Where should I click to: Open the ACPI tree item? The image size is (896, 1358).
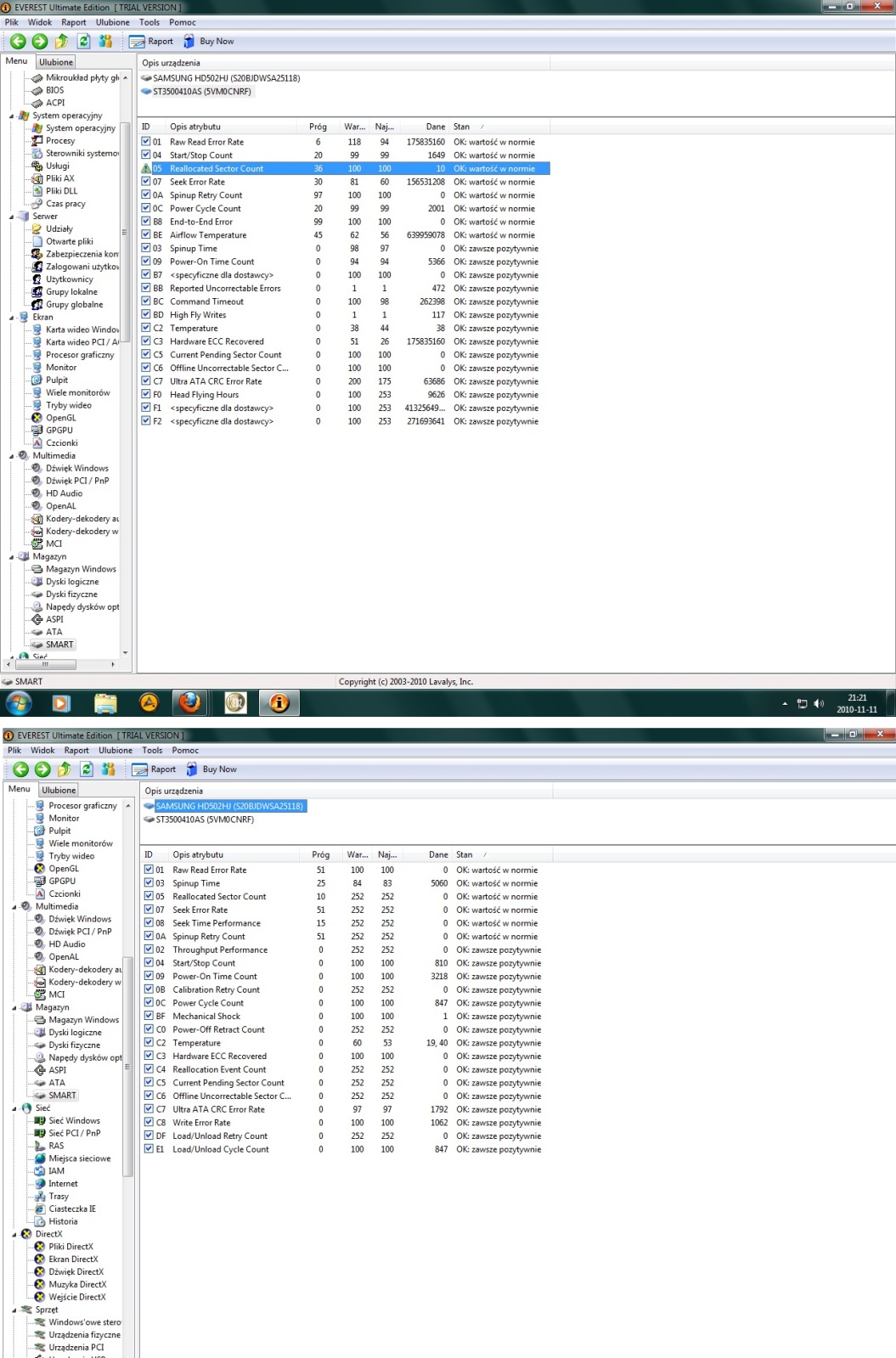click(55, 103)
